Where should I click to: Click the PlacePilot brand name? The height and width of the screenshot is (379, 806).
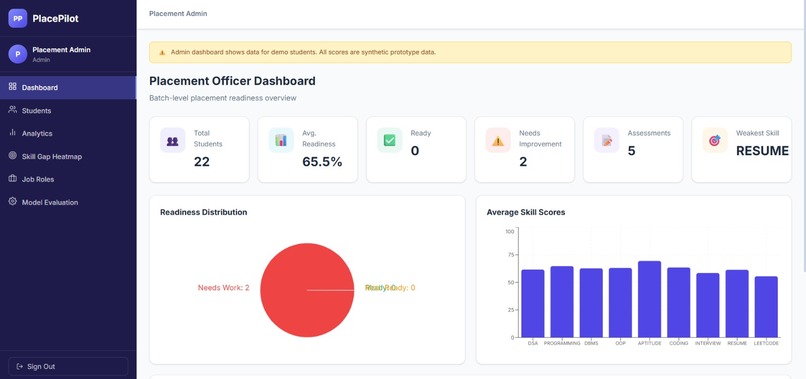(56, 19)
